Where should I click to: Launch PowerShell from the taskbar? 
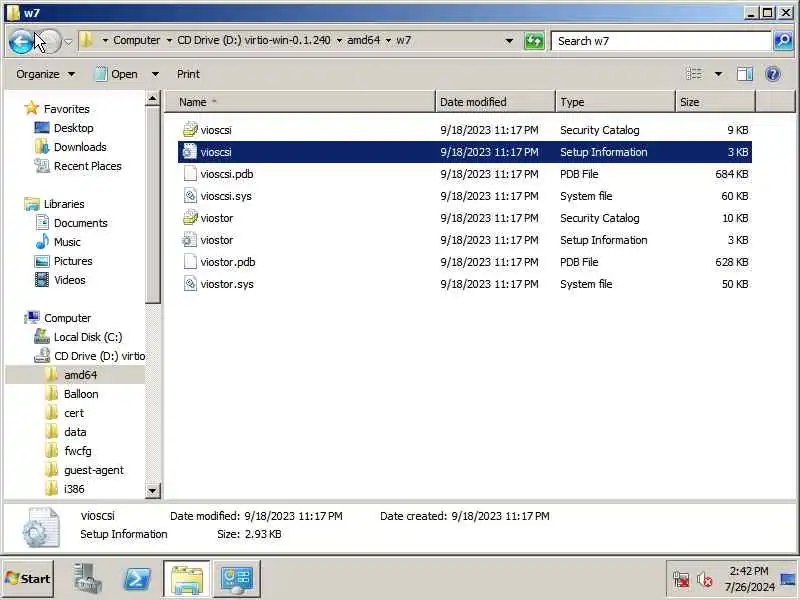pyautogui.click(x=137, y=579)
